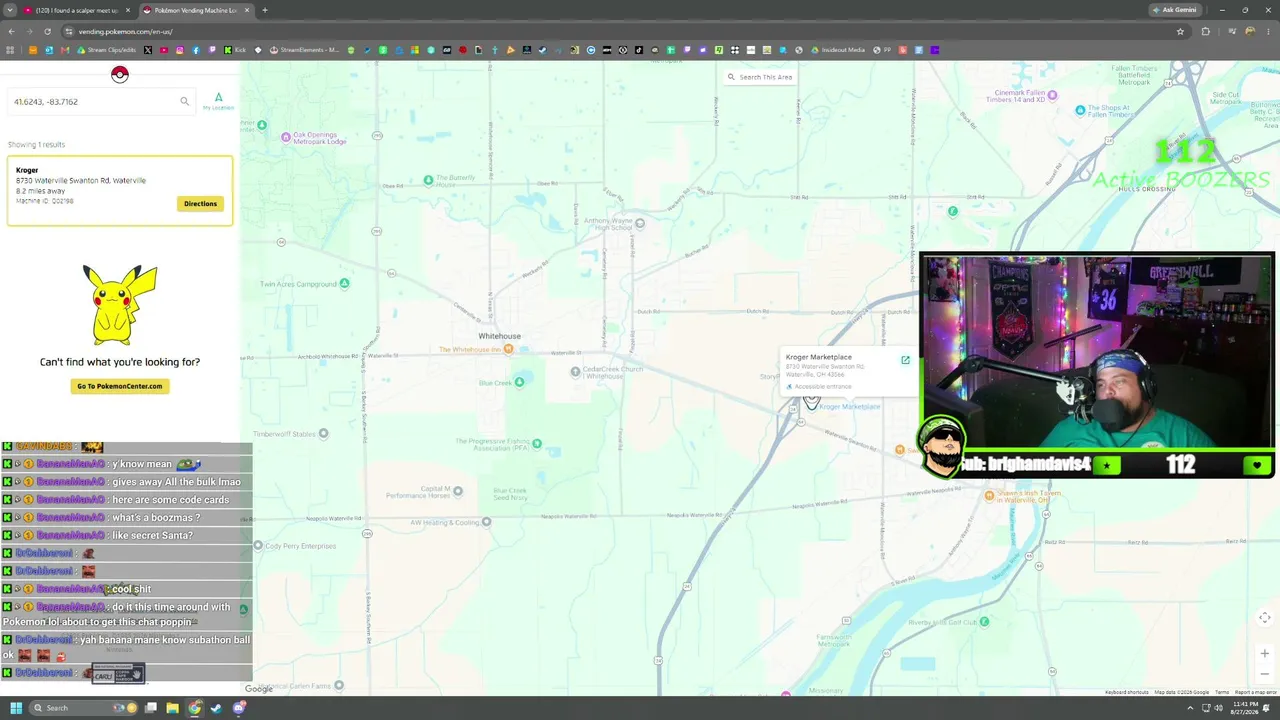Viewport: 1280px width, 720px height.
Task: Zoom out on the map
Action: click(1265, 673)
